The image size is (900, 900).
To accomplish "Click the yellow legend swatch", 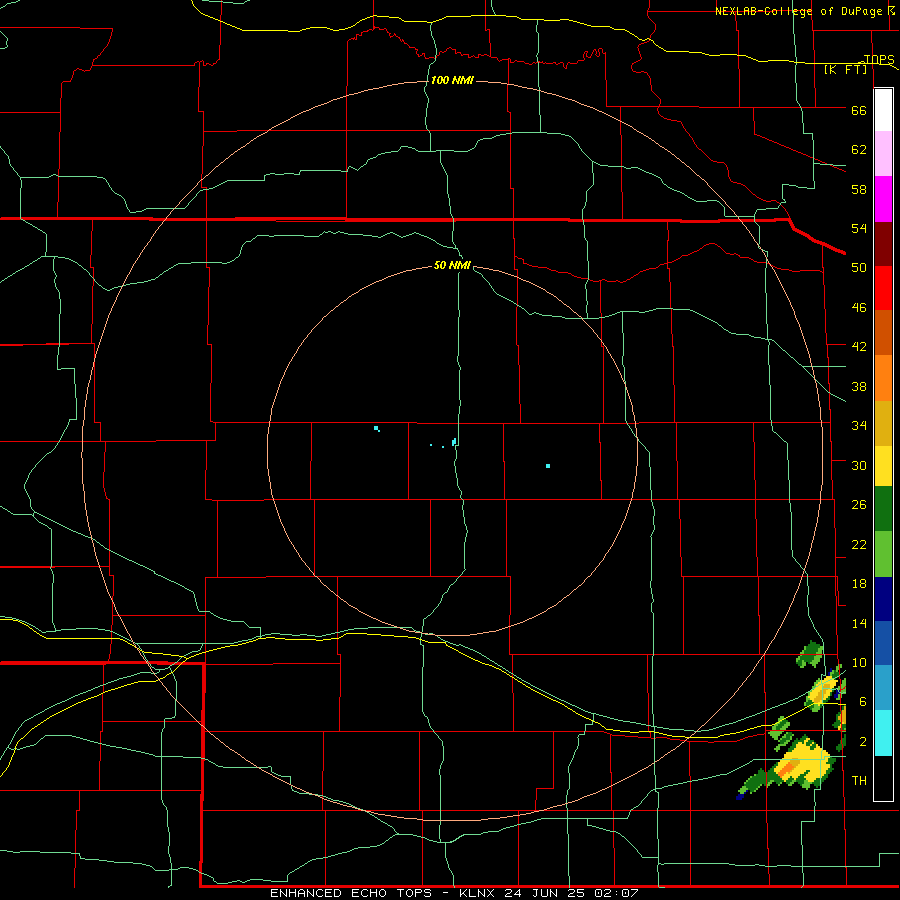I will [x=883, y=466].
